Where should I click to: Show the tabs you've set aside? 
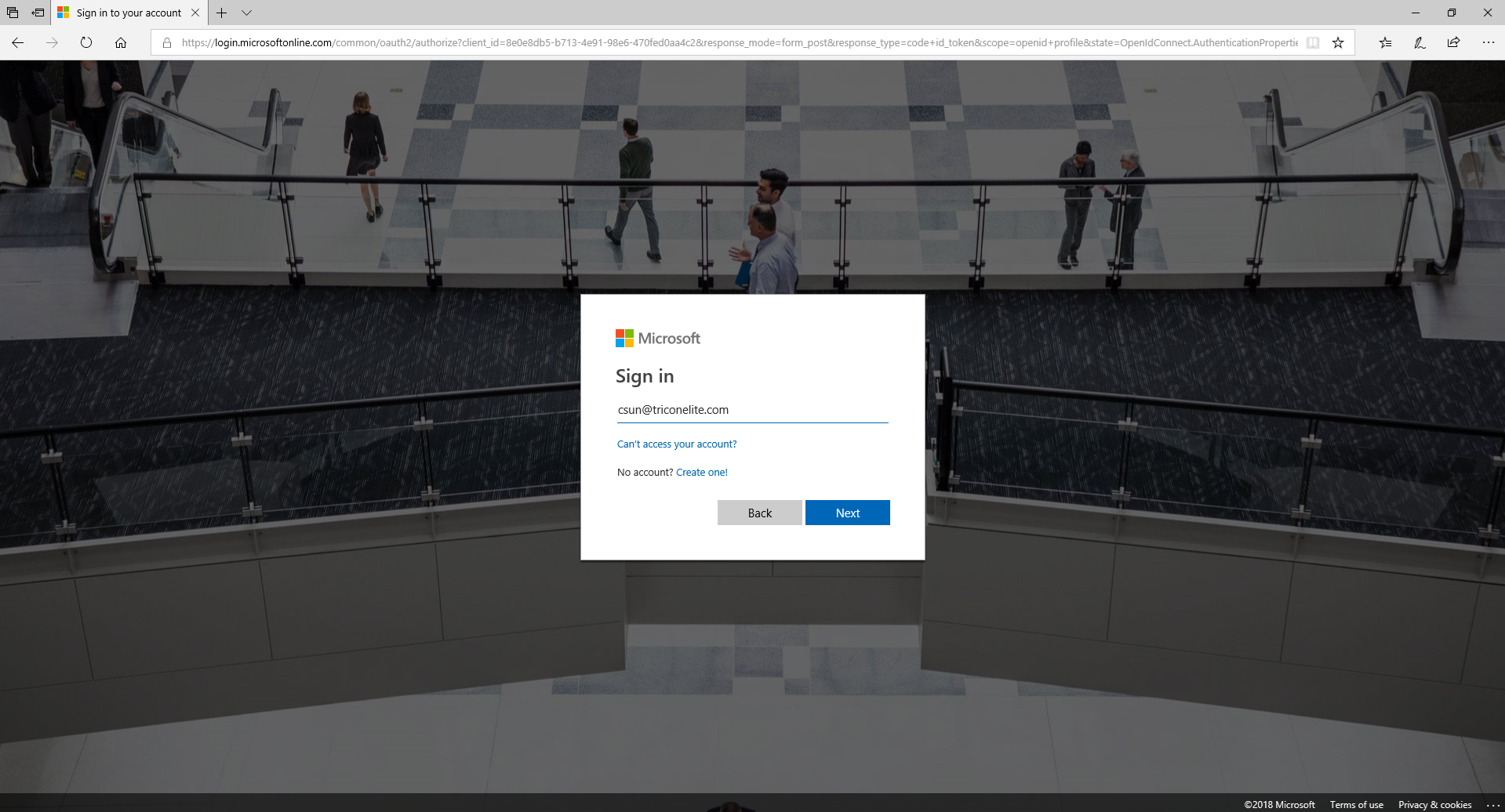13,13
